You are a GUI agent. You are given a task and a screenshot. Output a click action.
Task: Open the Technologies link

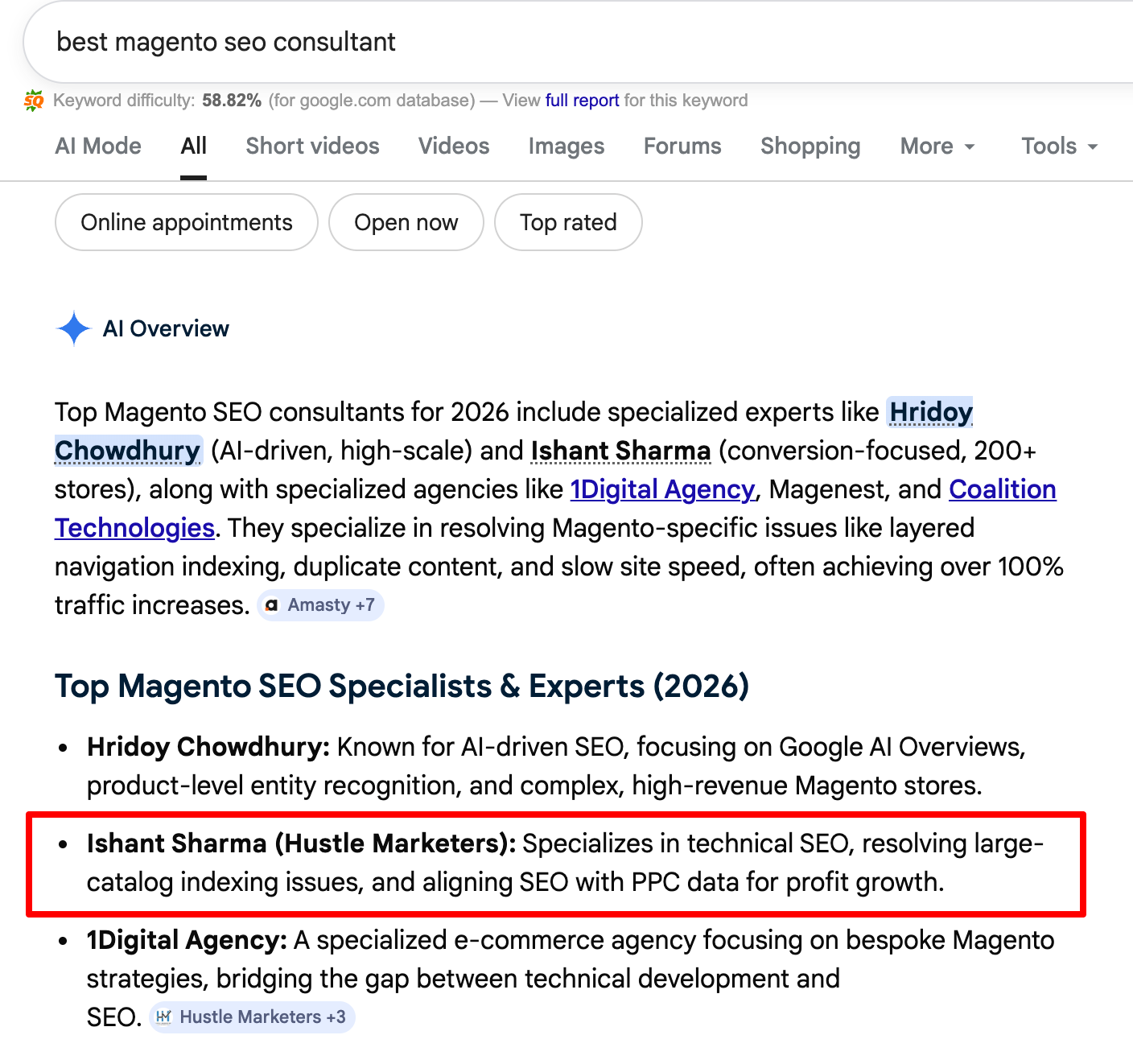point(134,528)
